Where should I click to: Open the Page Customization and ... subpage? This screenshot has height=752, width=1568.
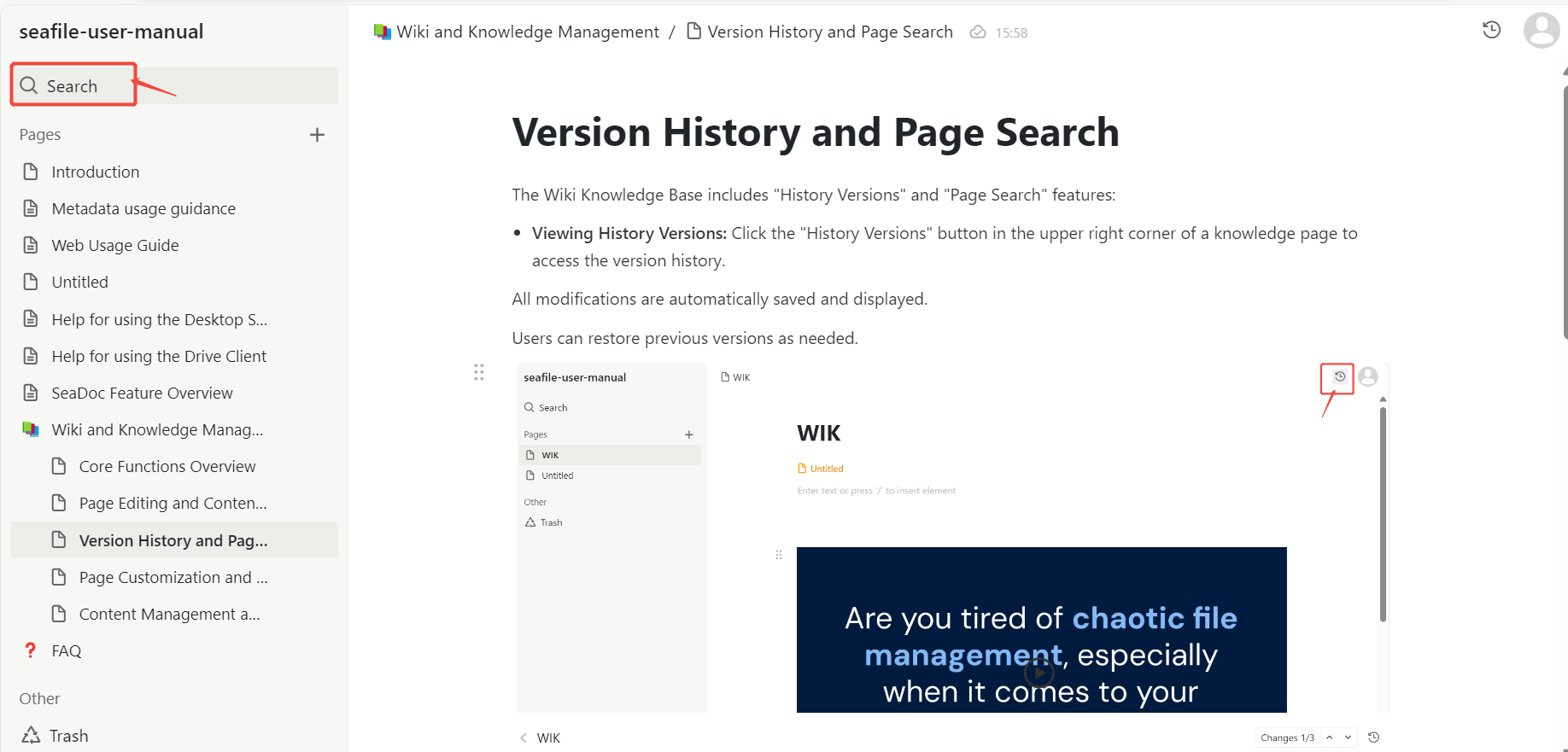(174, 577)
